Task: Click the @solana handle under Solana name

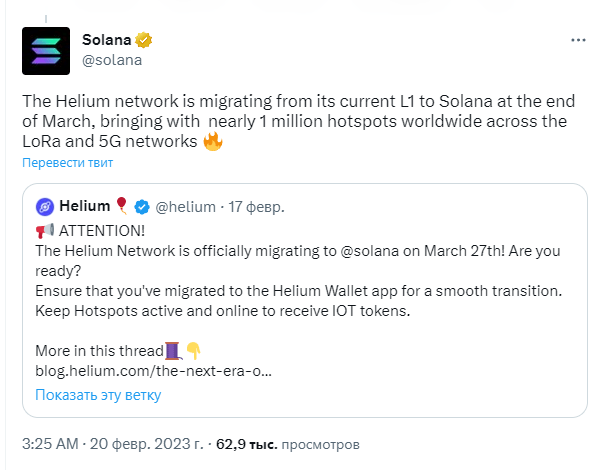Action: point(112,60)
